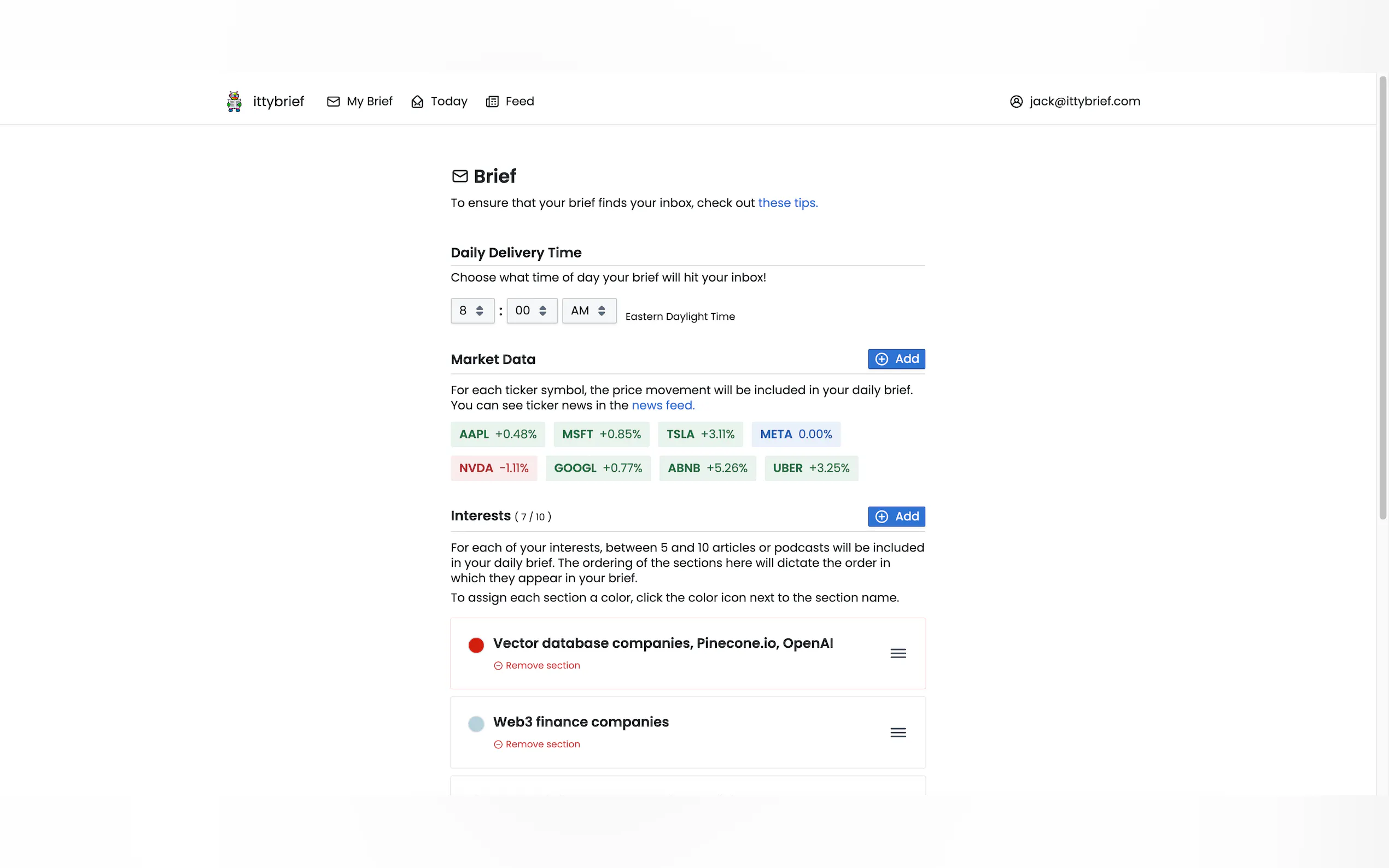1389x868 pixels.
Task: Click the user account avatar icon
Action: point(1016,102)
